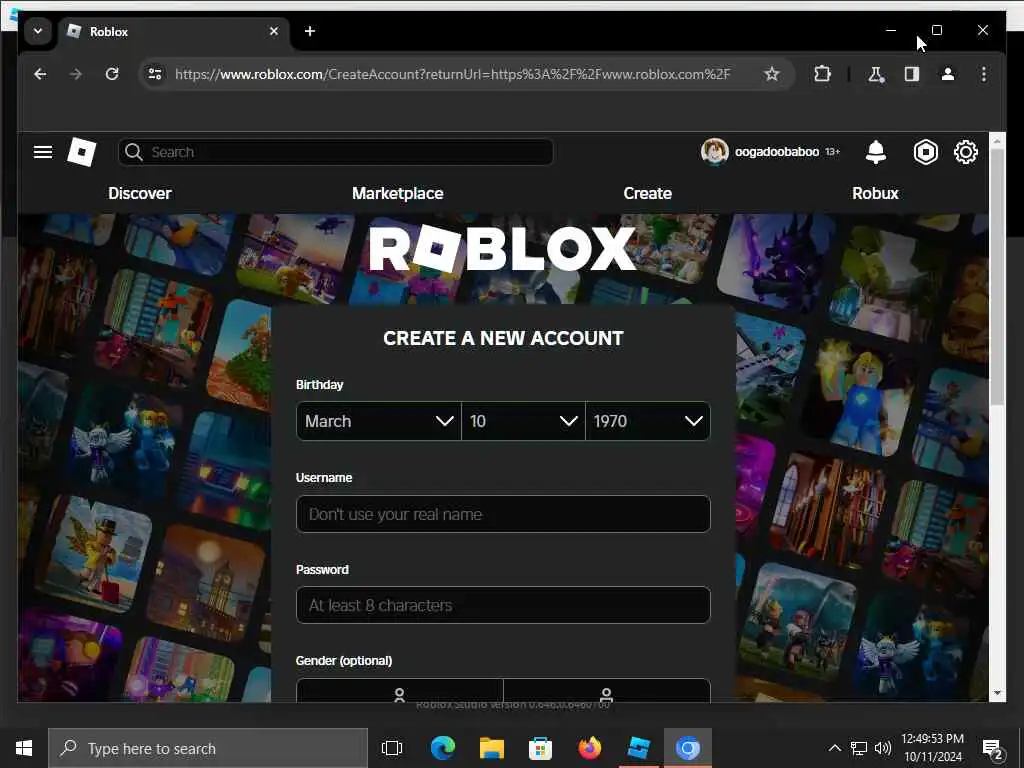Show hidden system tray icons
The image size is (1024, 768).
click(x=835, y=748)
